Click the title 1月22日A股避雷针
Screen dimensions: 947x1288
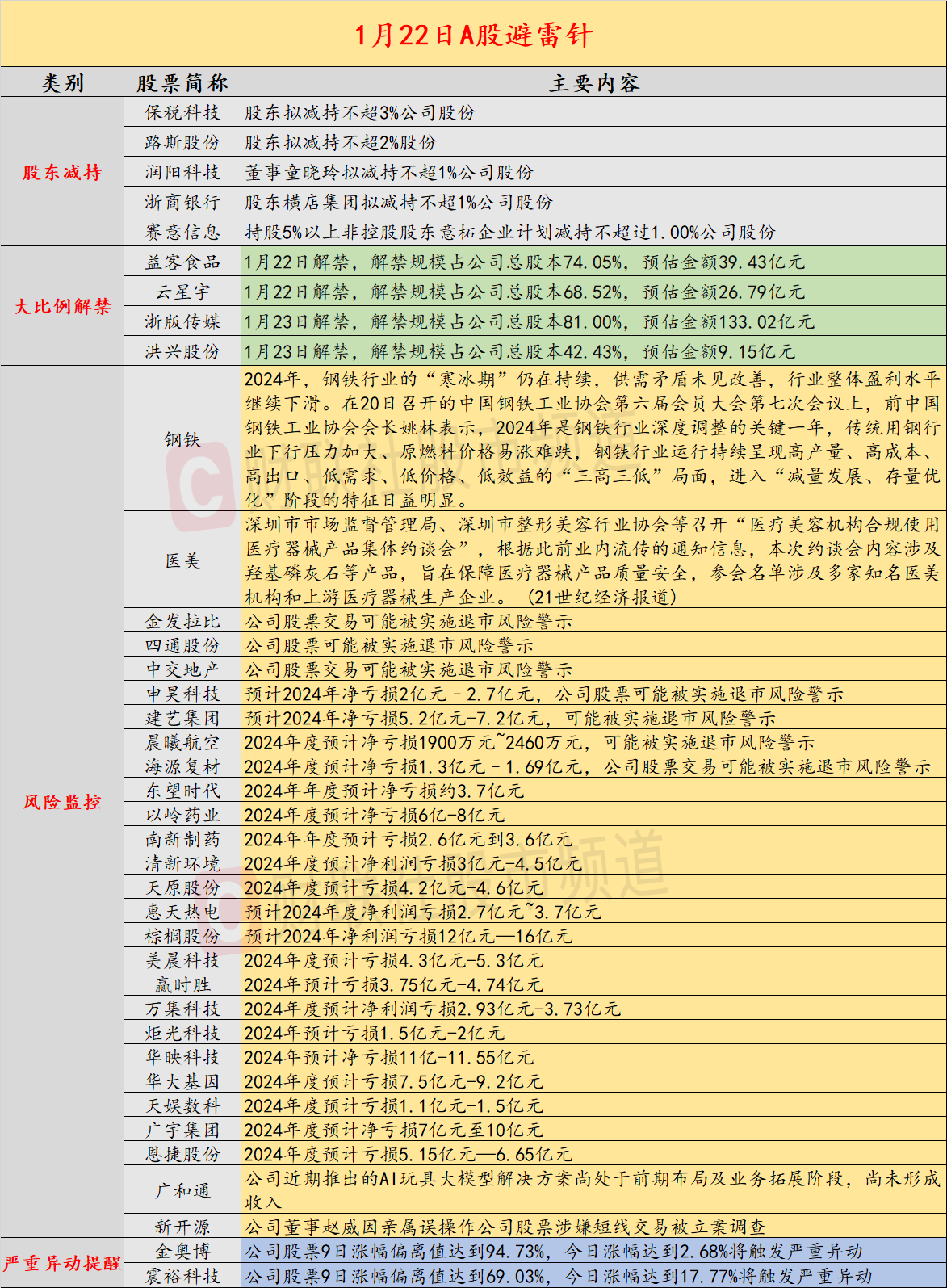coord(473,35)
